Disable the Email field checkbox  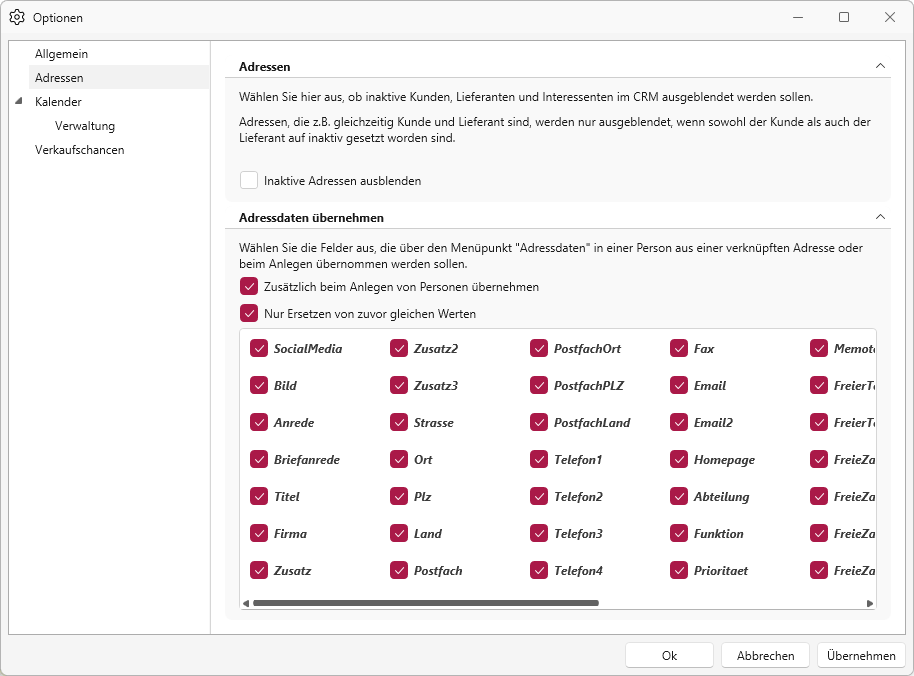679,385
